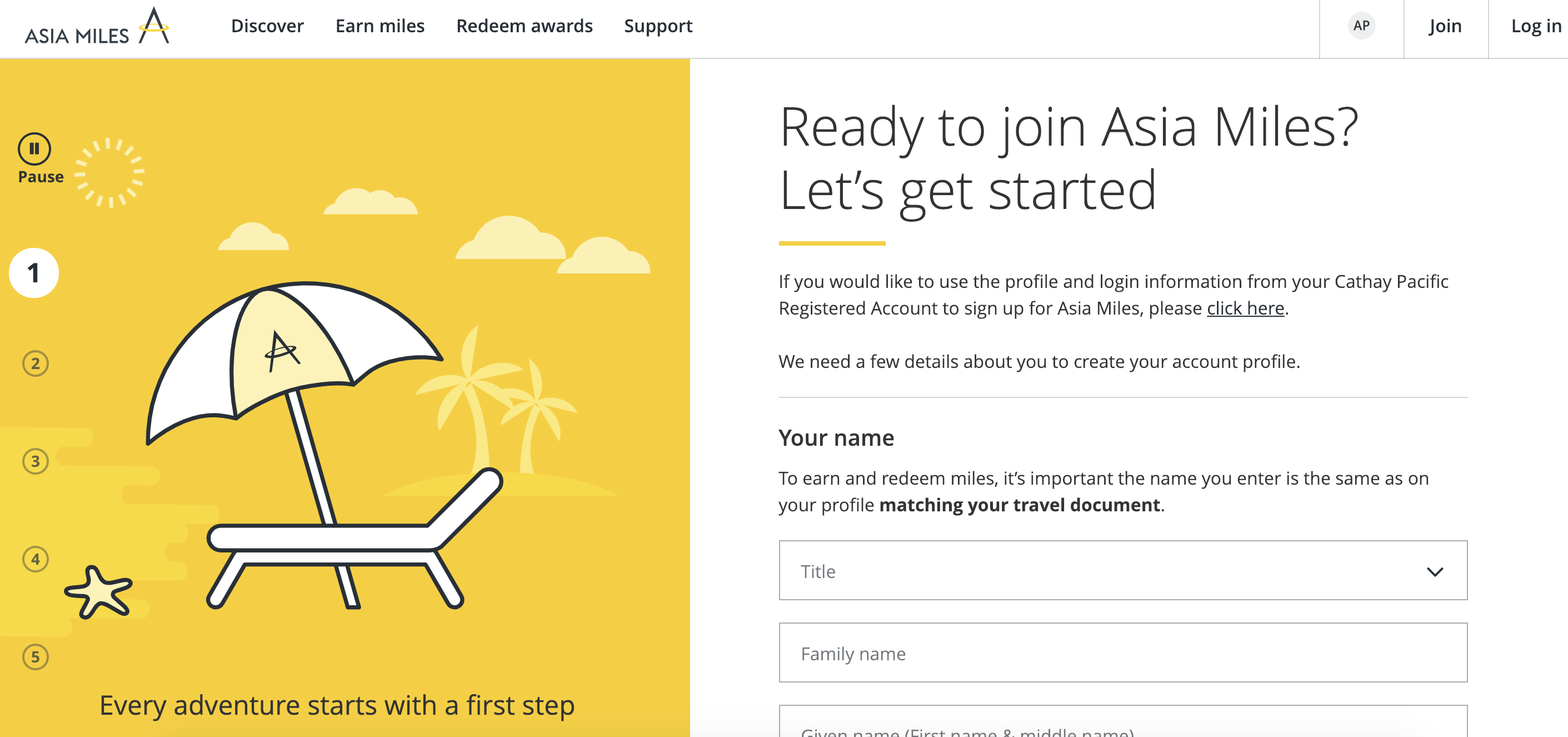Click the Asia Miles logo
This screenshot has height=737, width=1568.
click(x=97, y=26)
